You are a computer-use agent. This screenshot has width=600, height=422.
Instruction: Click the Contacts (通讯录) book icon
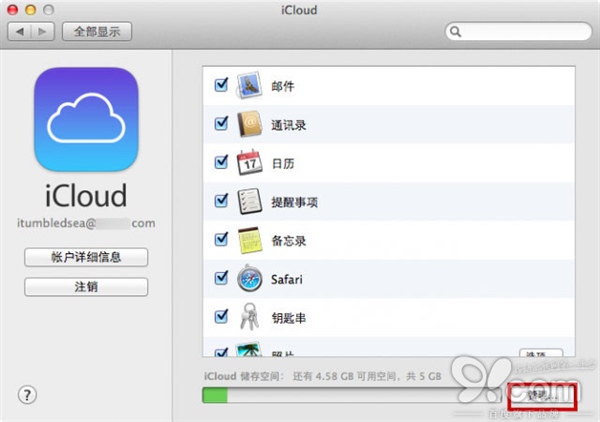click(x=248, y=125)
